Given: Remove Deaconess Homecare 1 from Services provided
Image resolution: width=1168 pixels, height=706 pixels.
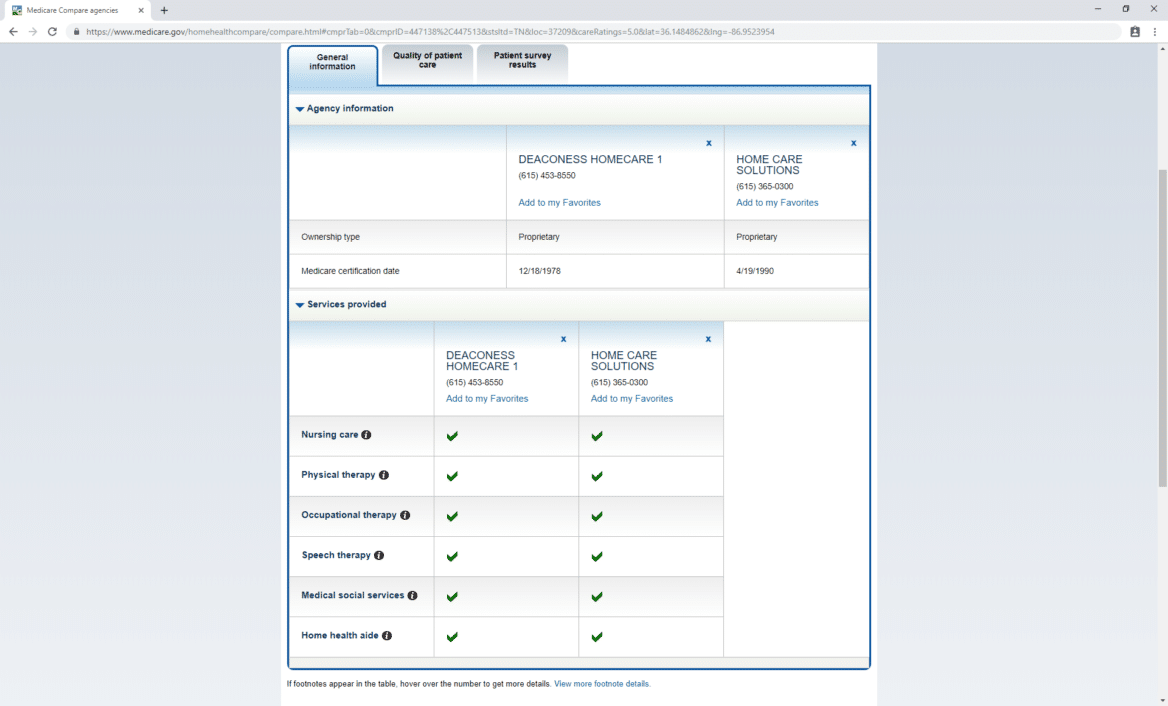Looking at the screenshot, I should (563, 339).
